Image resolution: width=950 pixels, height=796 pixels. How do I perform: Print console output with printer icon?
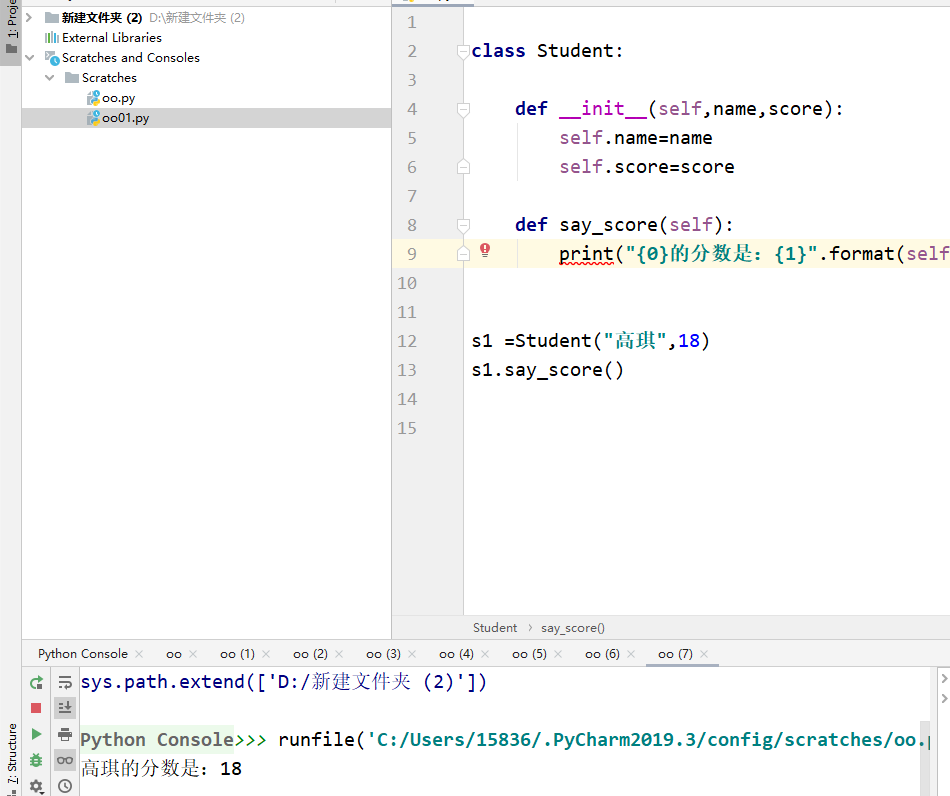pyautogui.click(x=65, y=734)
